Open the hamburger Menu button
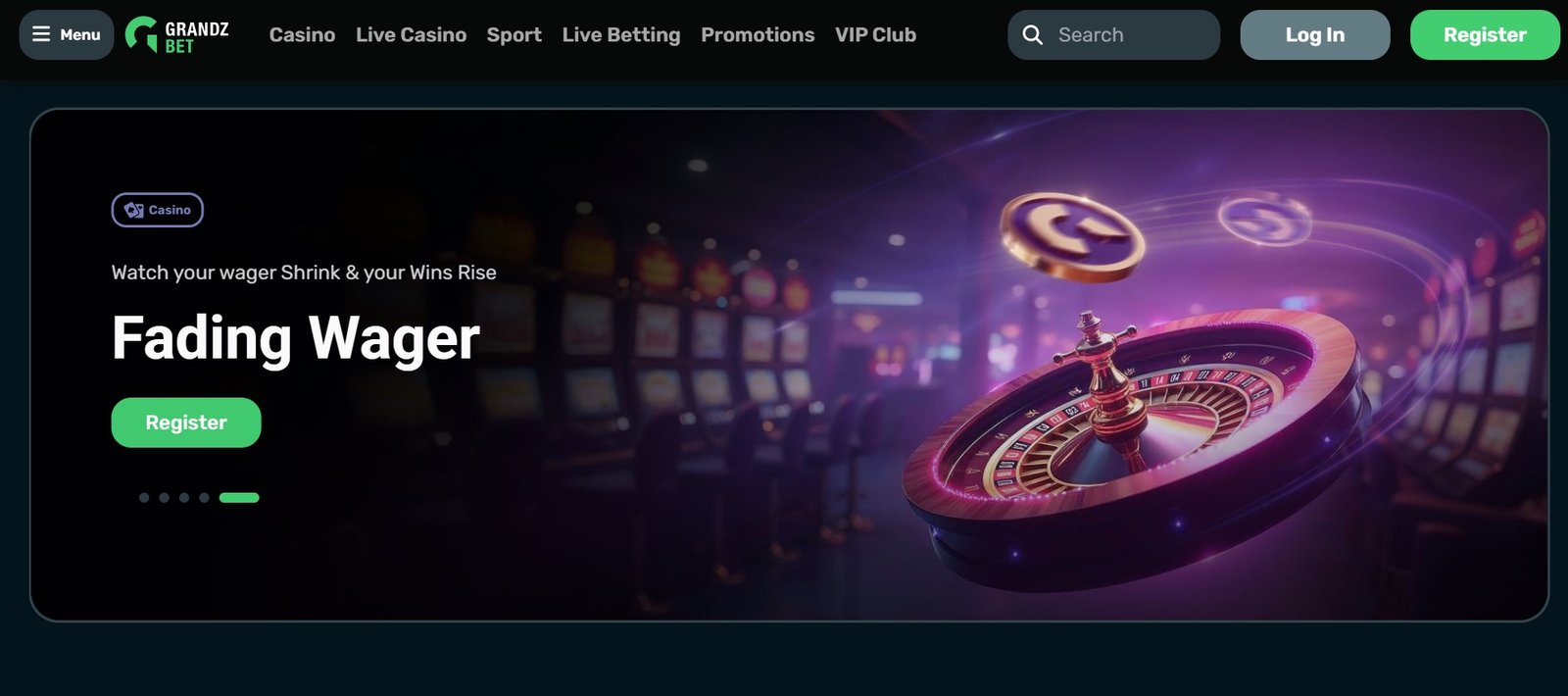This screenshot has height=696, width=1568. 67,35
